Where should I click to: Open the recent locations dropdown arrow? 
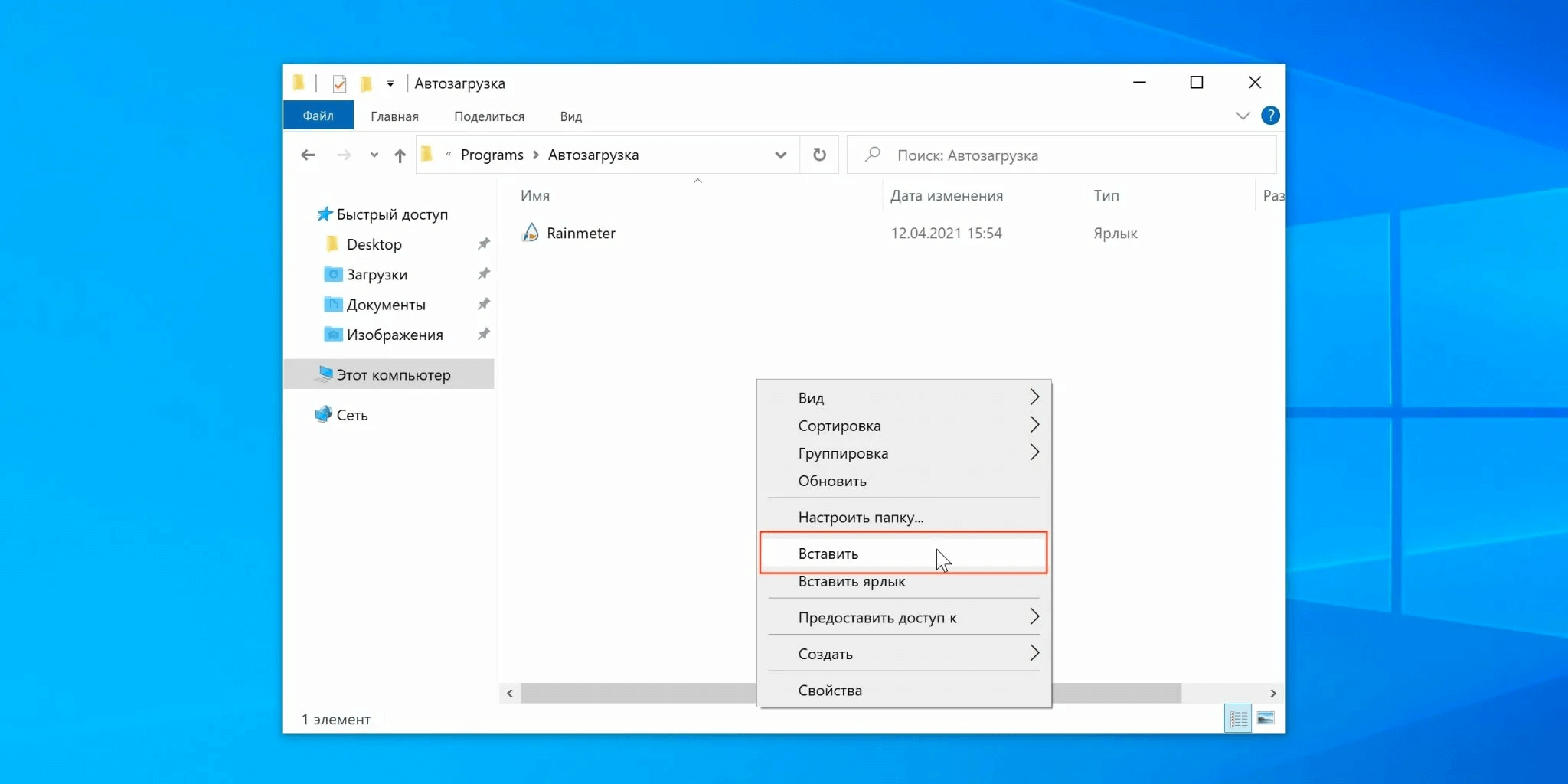[x=374, y=155]
